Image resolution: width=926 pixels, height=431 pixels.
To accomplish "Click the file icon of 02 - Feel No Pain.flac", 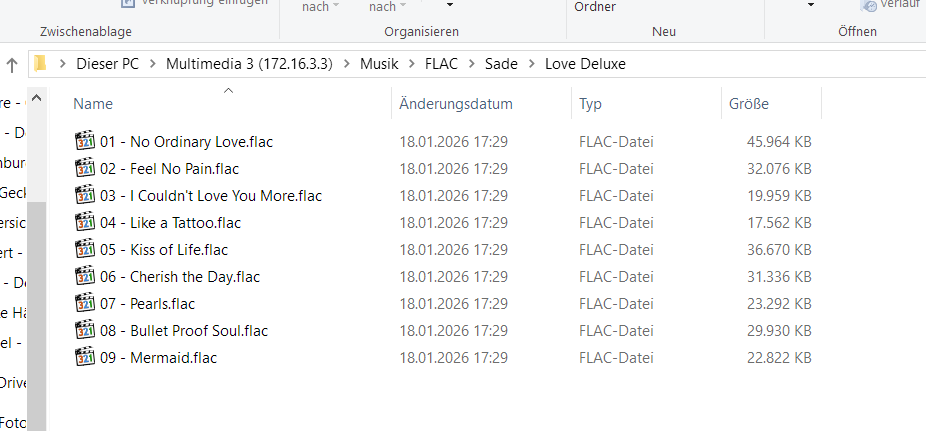I will 84,168.
